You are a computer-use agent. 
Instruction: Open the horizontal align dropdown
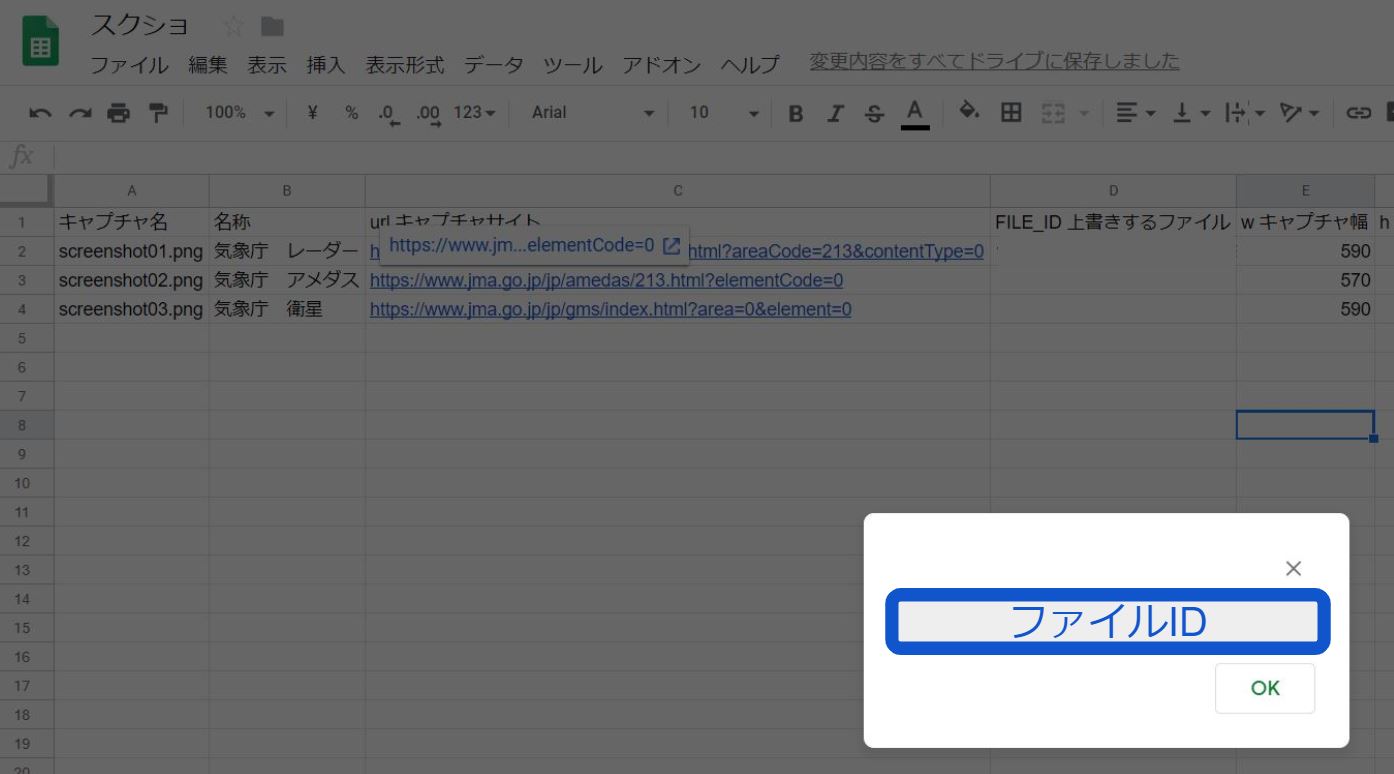(1135, 113)
